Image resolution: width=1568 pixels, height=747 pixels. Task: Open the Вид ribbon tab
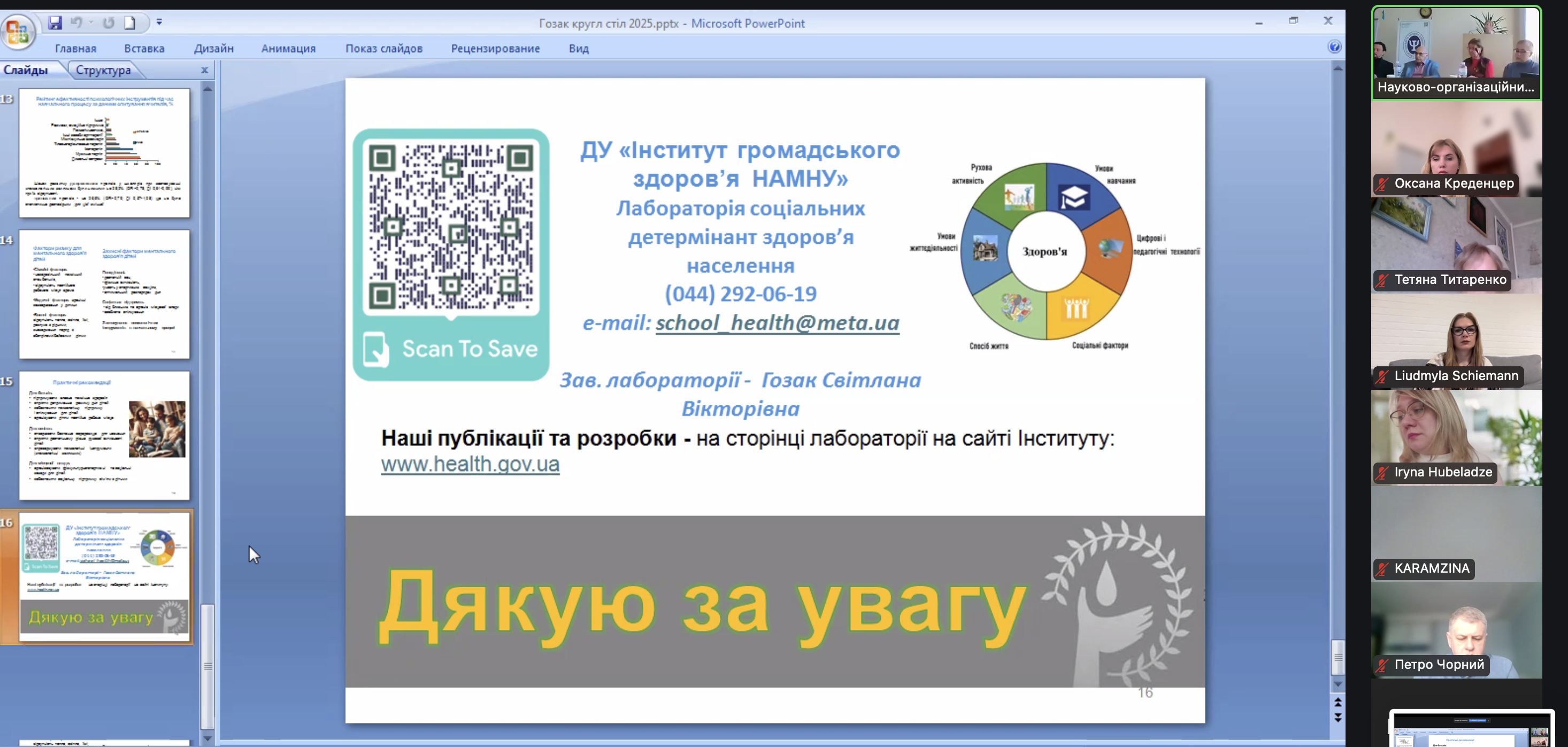coord(579,49)
